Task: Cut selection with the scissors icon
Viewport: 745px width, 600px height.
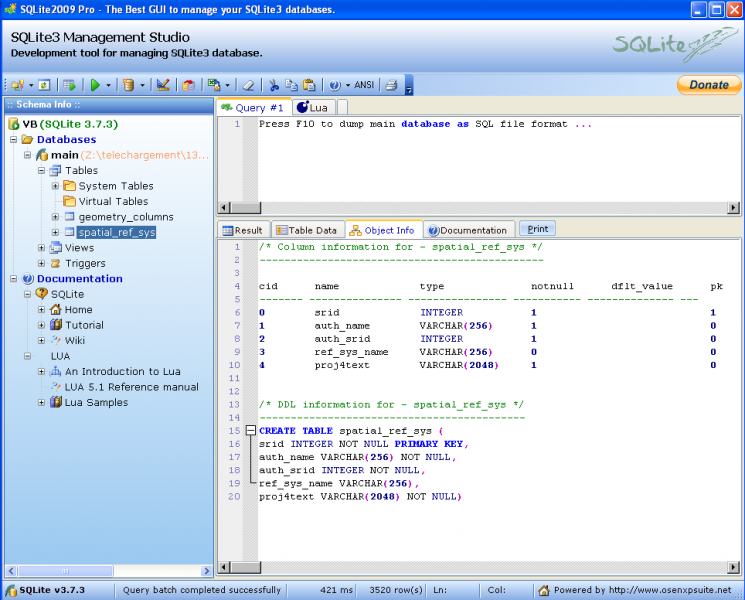Action: click(x=274, y=85)
